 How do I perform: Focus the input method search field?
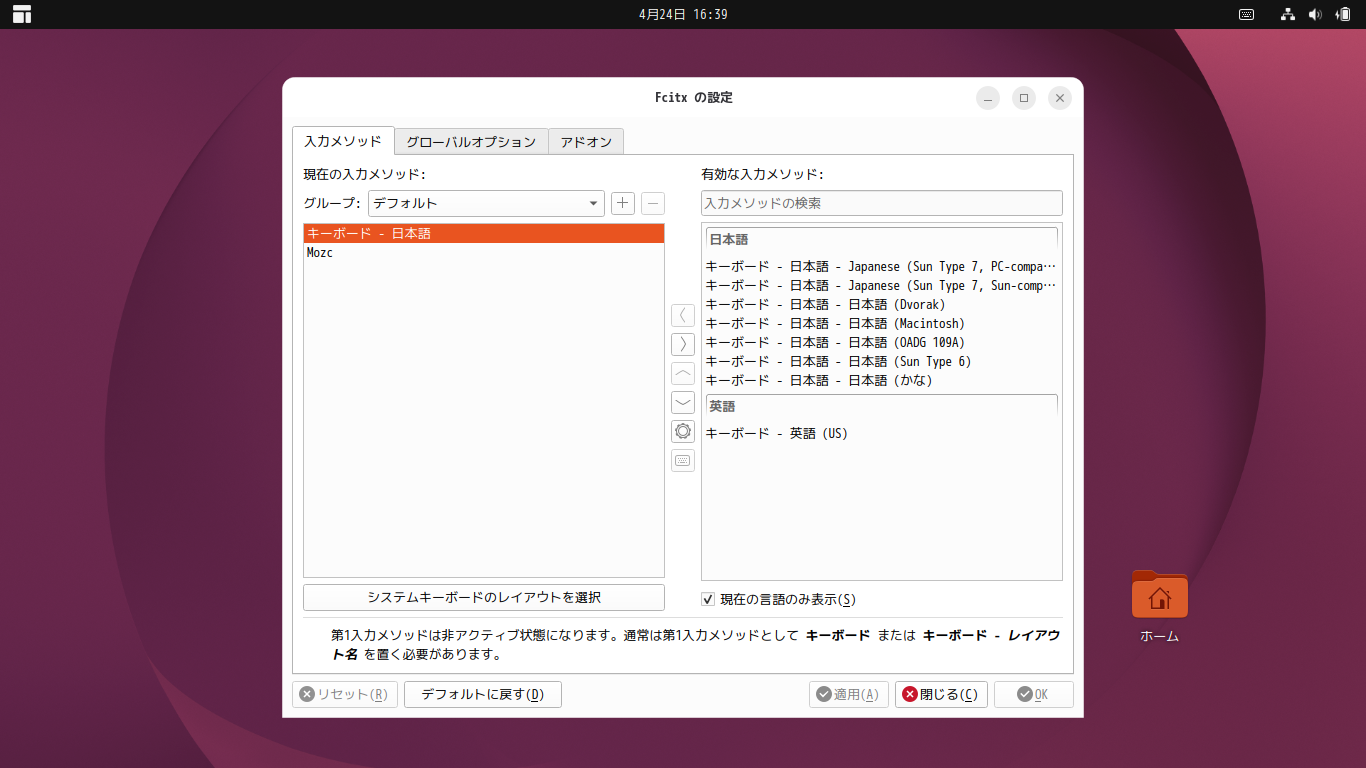point(882,203)
